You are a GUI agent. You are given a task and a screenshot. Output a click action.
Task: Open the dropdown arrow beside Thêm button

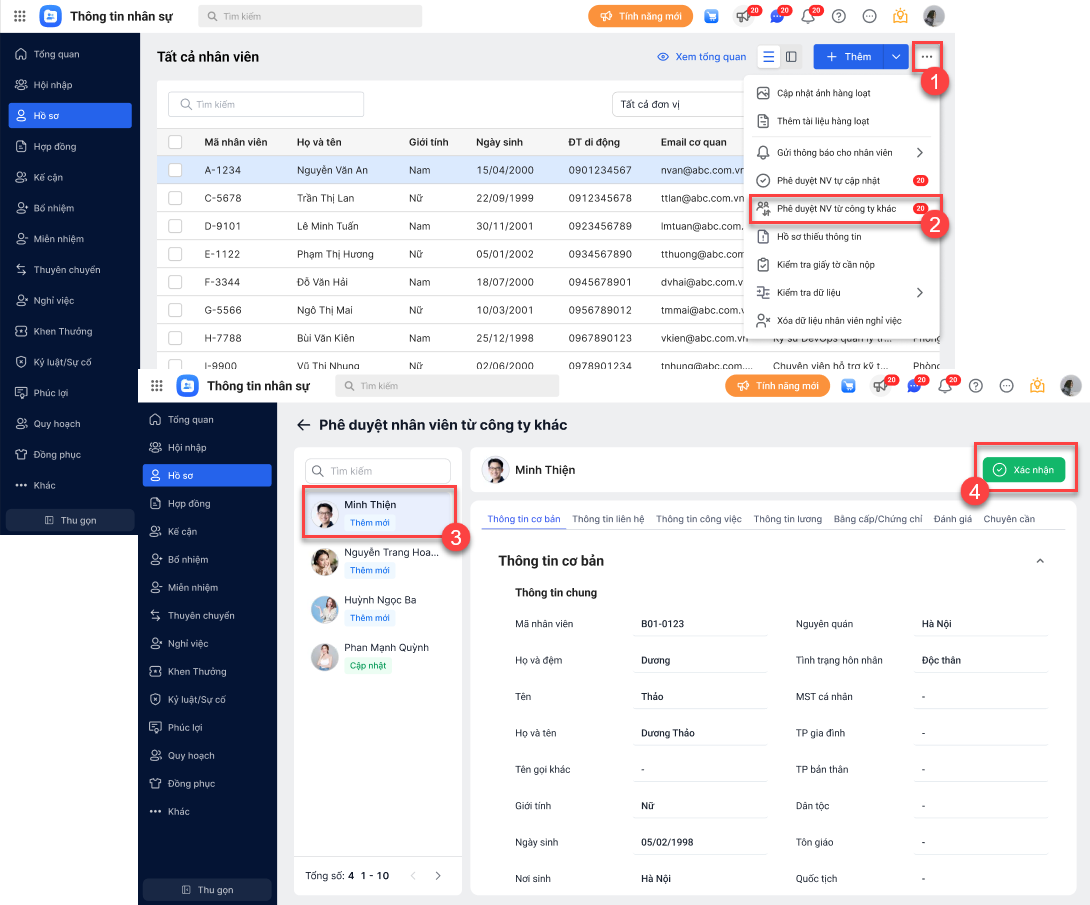point(896,57)
